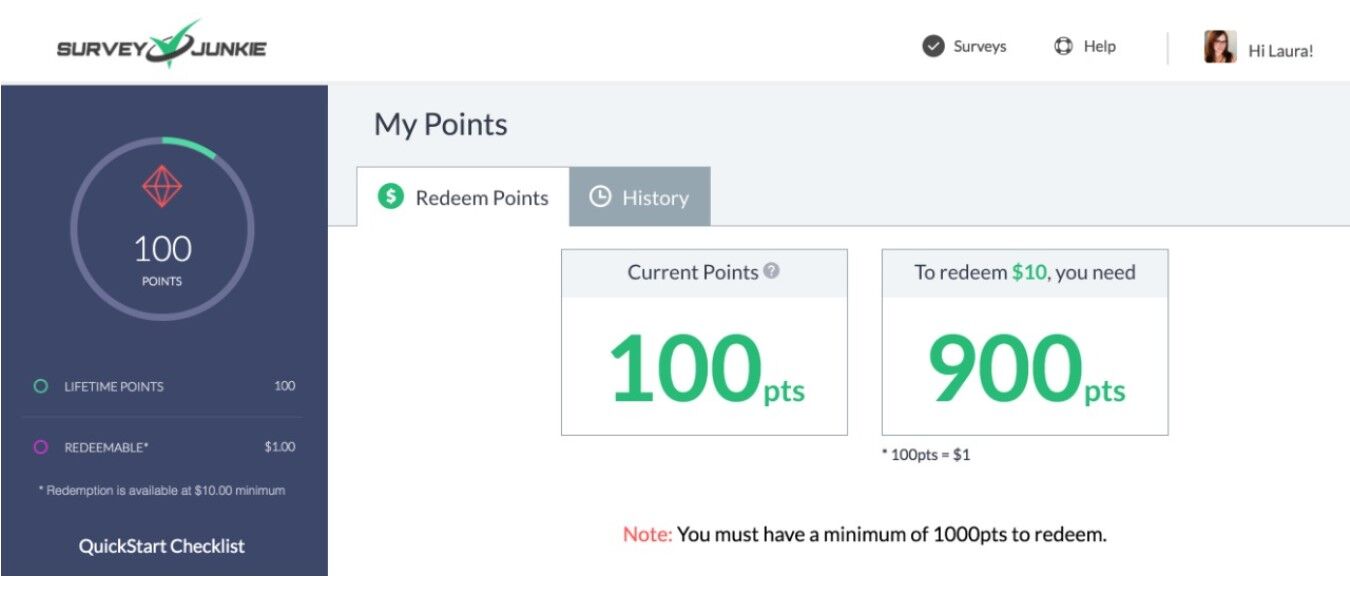Click Laura's profile avatar
This screenshot has width=1350, height=592.
coord(1219,47)
